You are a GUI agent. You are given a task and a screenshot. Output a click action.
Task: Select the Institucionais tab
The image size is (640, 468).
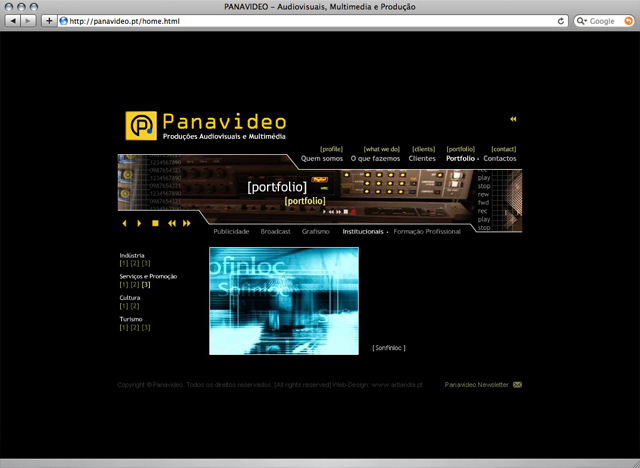(x=363, y=231)
